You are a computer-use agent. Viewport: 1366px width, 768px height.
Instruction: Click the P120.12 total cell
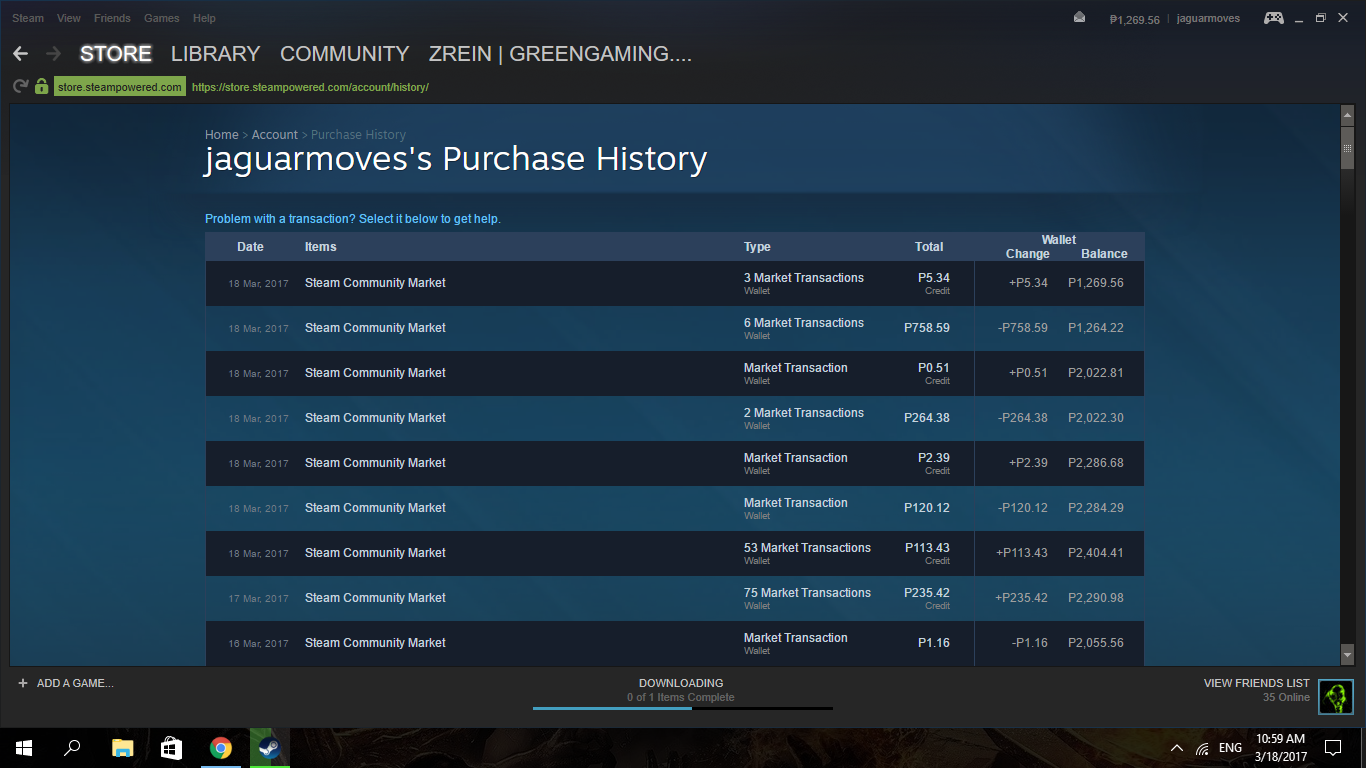927,508
